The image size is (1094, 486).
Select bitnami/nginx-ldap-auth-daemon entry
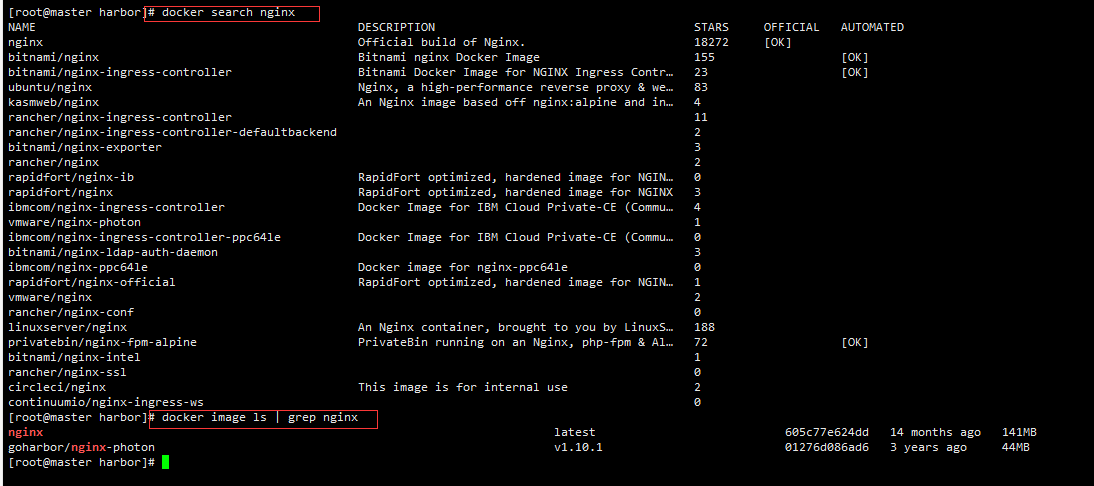(x=112, y=252)
